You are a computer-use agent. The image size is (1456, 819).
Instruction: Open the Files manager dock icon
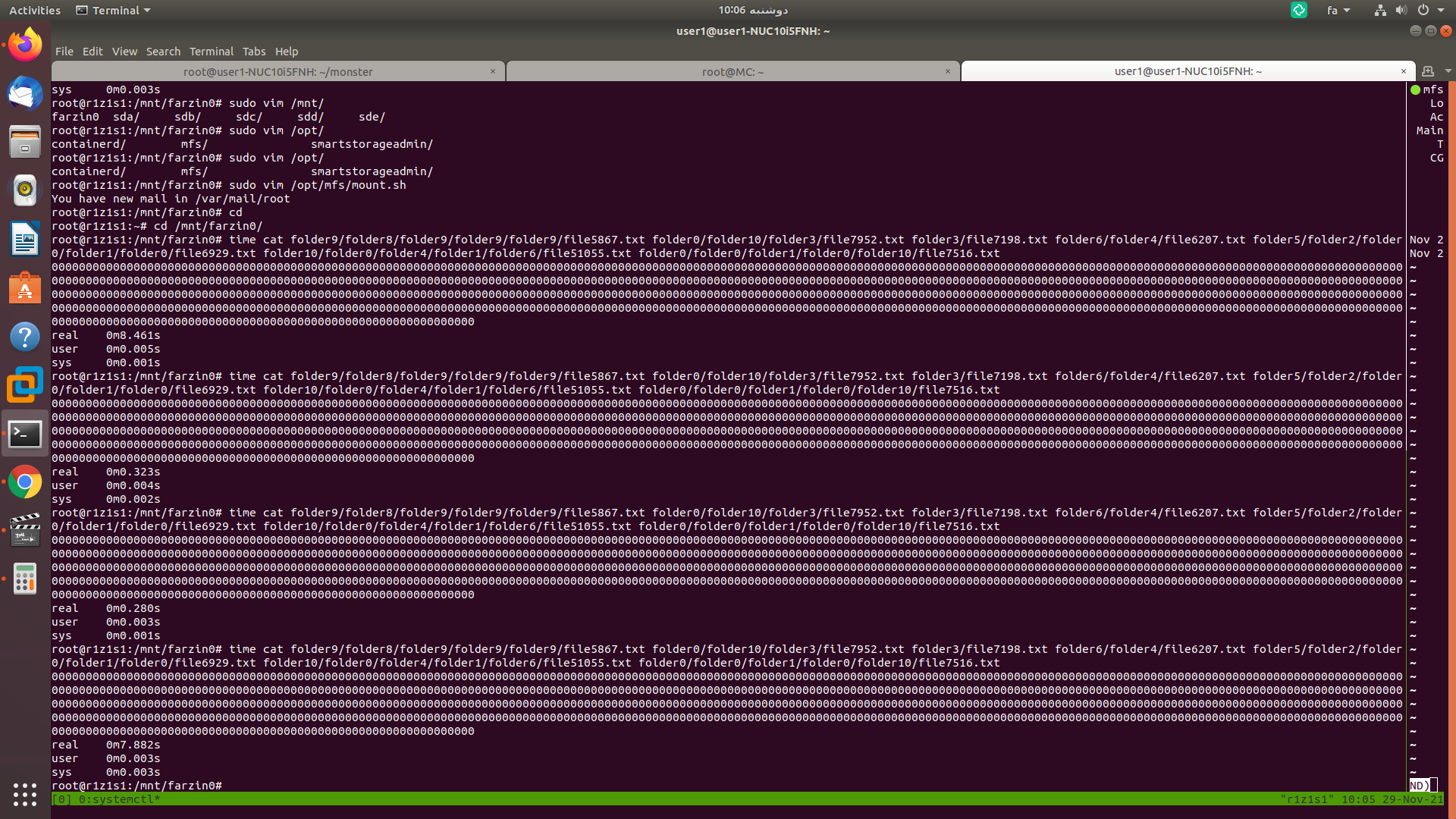25,142
